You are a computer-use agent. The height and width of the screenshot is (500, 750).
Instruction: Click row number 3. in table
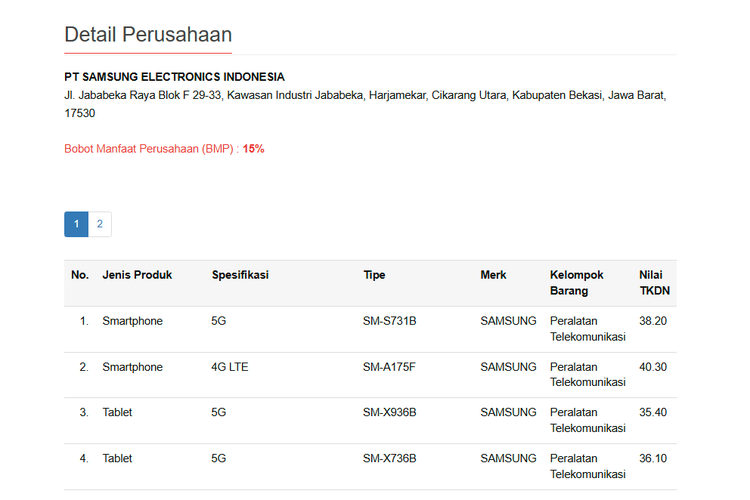tap(84, 412)
